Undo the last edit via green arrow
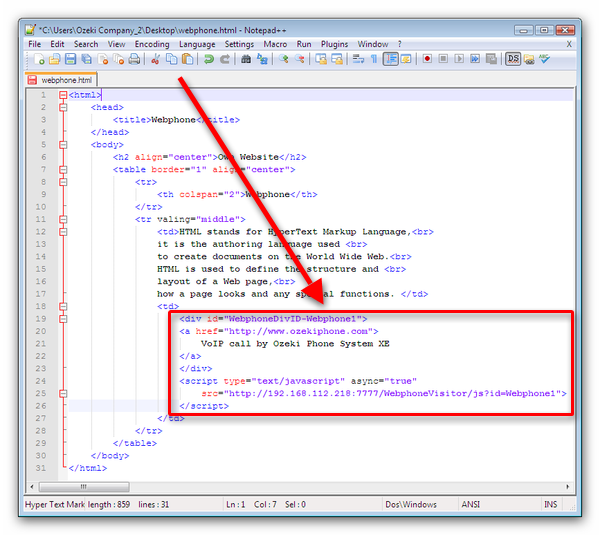This screenshot has width=600, height=535. [209, 59]
